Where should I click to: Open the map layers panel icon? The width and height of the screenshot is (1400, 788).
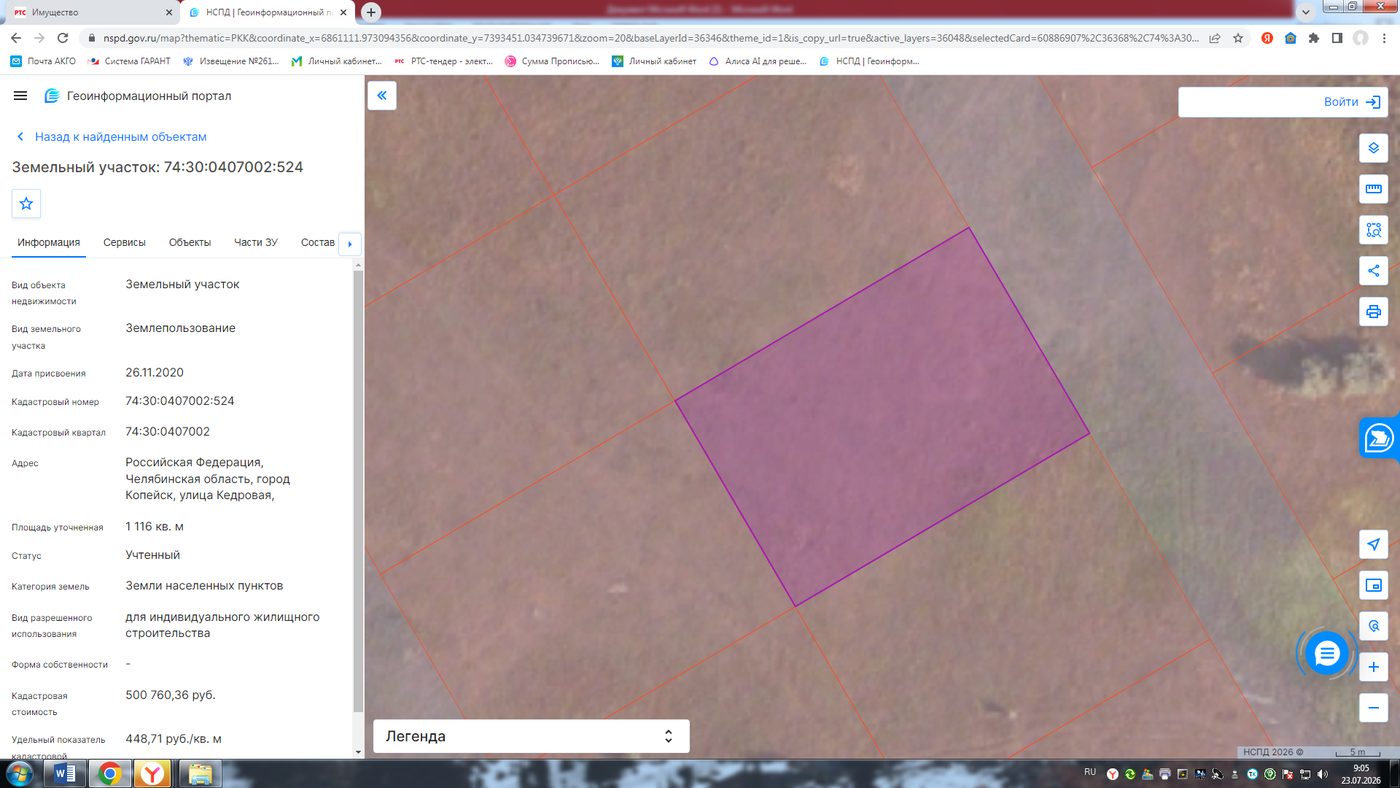click(x=1373, y=148)
